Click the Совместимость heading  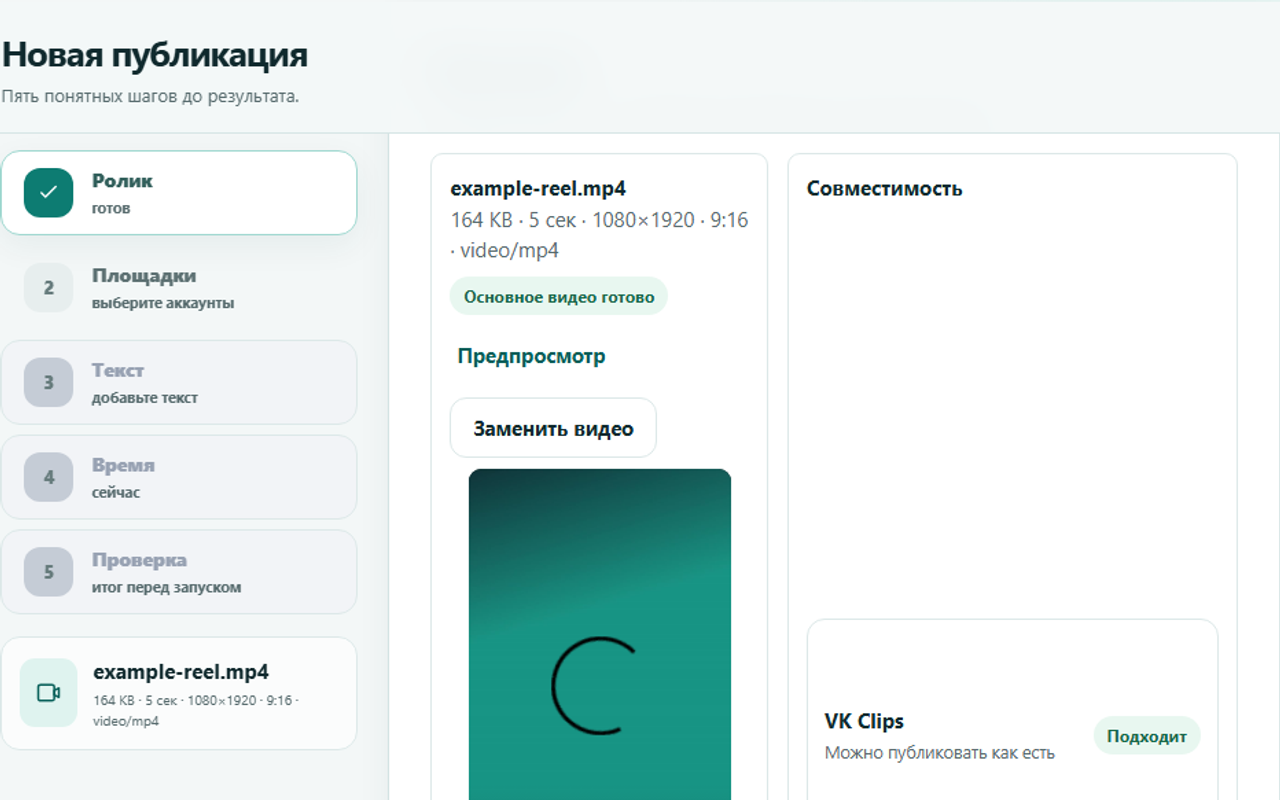(x=884, y=188)
